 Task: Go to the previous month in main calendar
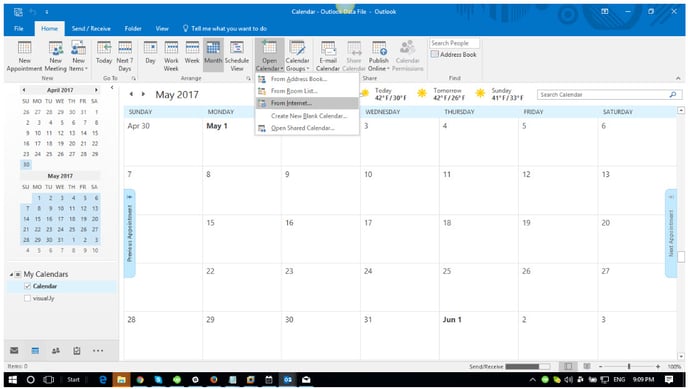pyautogui.click(x=131, y=94)
